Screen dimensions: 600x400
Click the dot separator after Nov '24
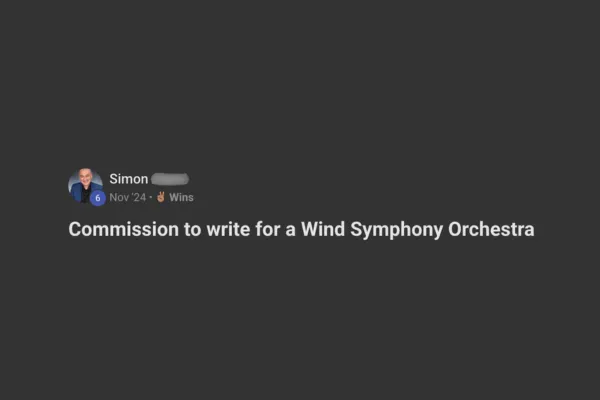(x=151, y=198)
